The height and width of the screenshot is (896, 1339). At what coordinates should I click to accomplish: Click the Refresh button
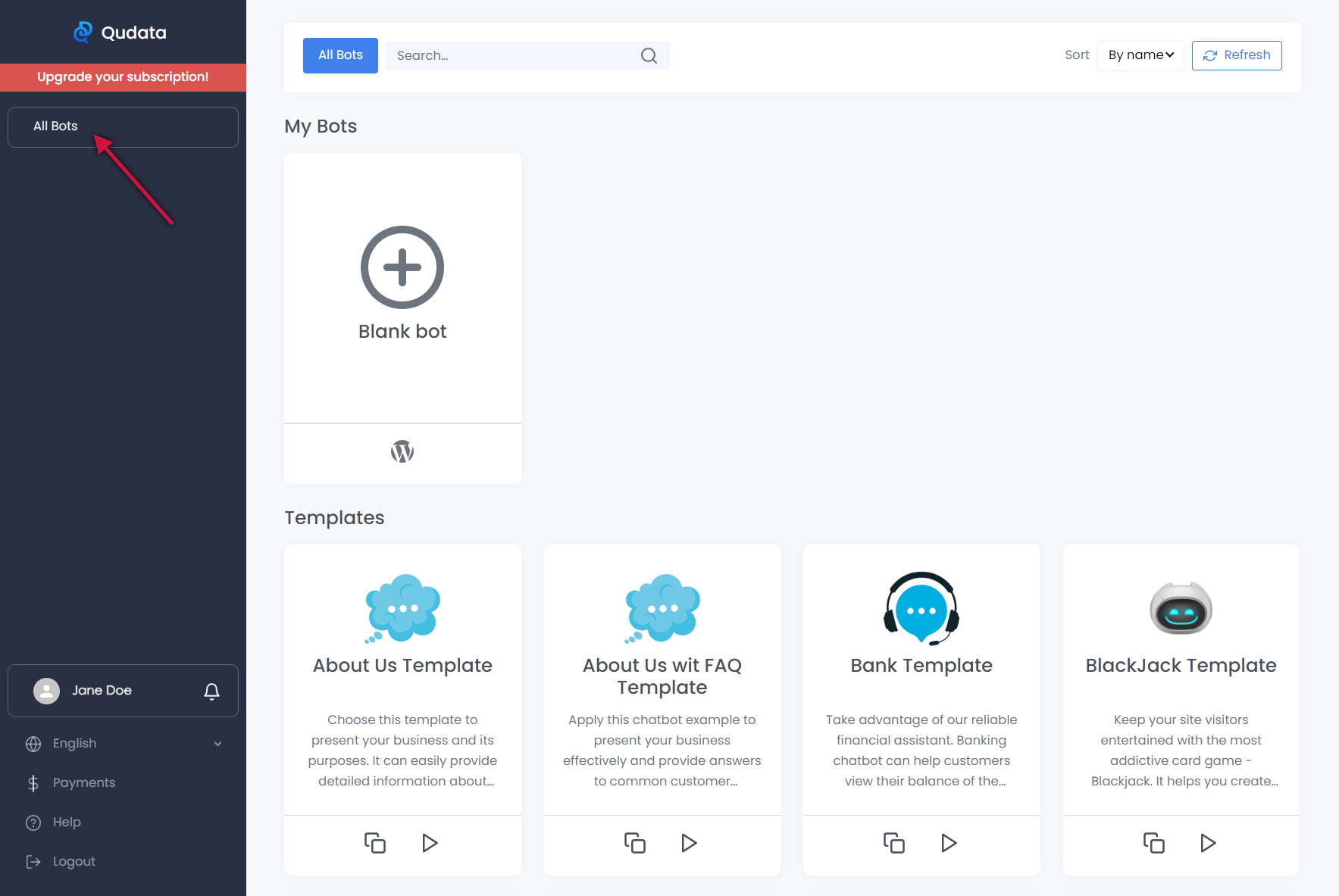(x=1236, y=55)
